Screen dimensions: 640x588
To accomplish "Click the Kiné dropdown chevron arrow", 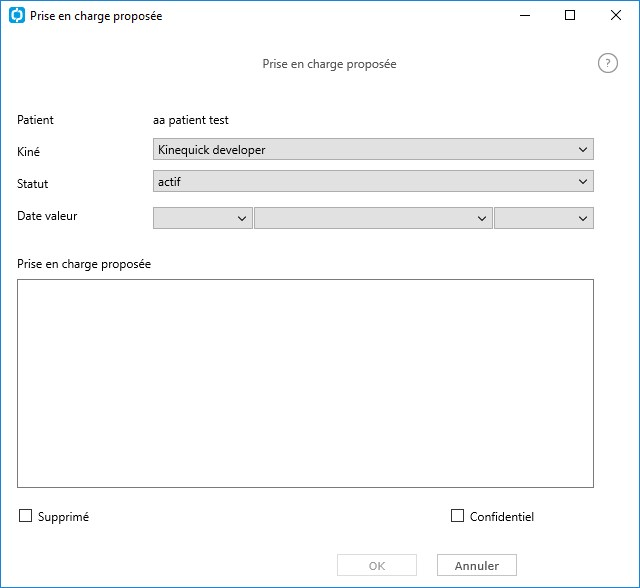I will (x=583, y=150).
